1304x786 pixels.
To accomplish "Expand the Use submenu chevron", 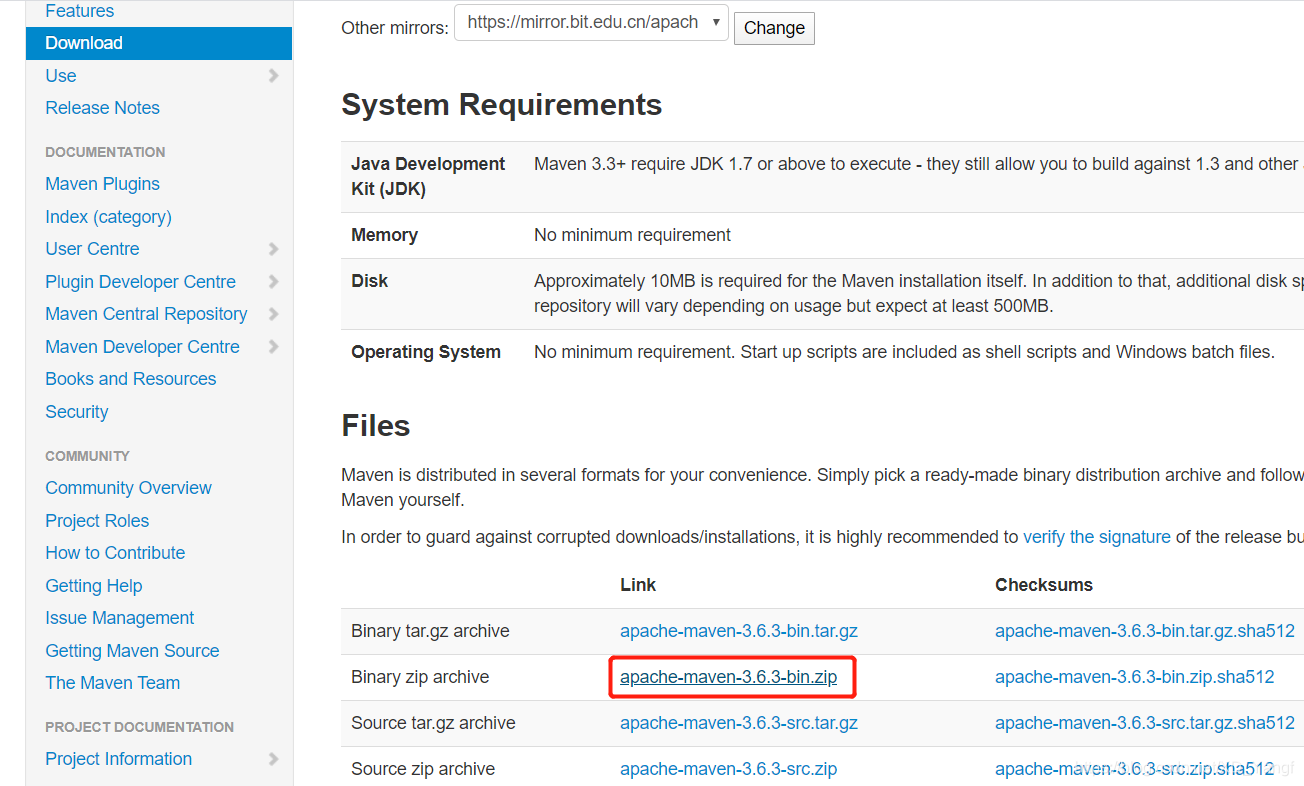I will pyautogui.click(x=273, y=76).
